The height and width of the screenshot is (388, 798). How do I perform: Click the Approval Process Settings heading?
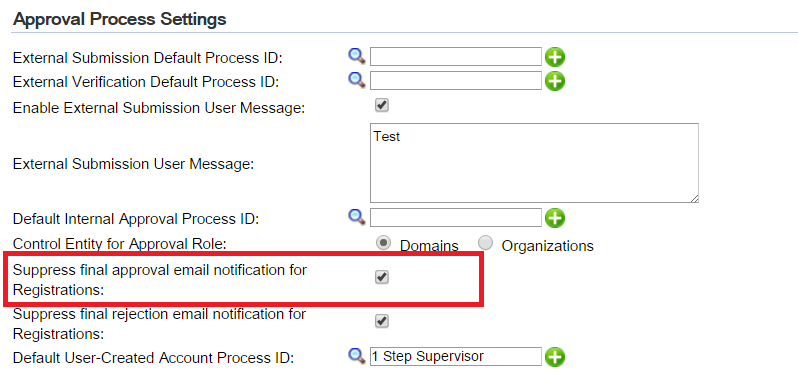pos(120,19)
